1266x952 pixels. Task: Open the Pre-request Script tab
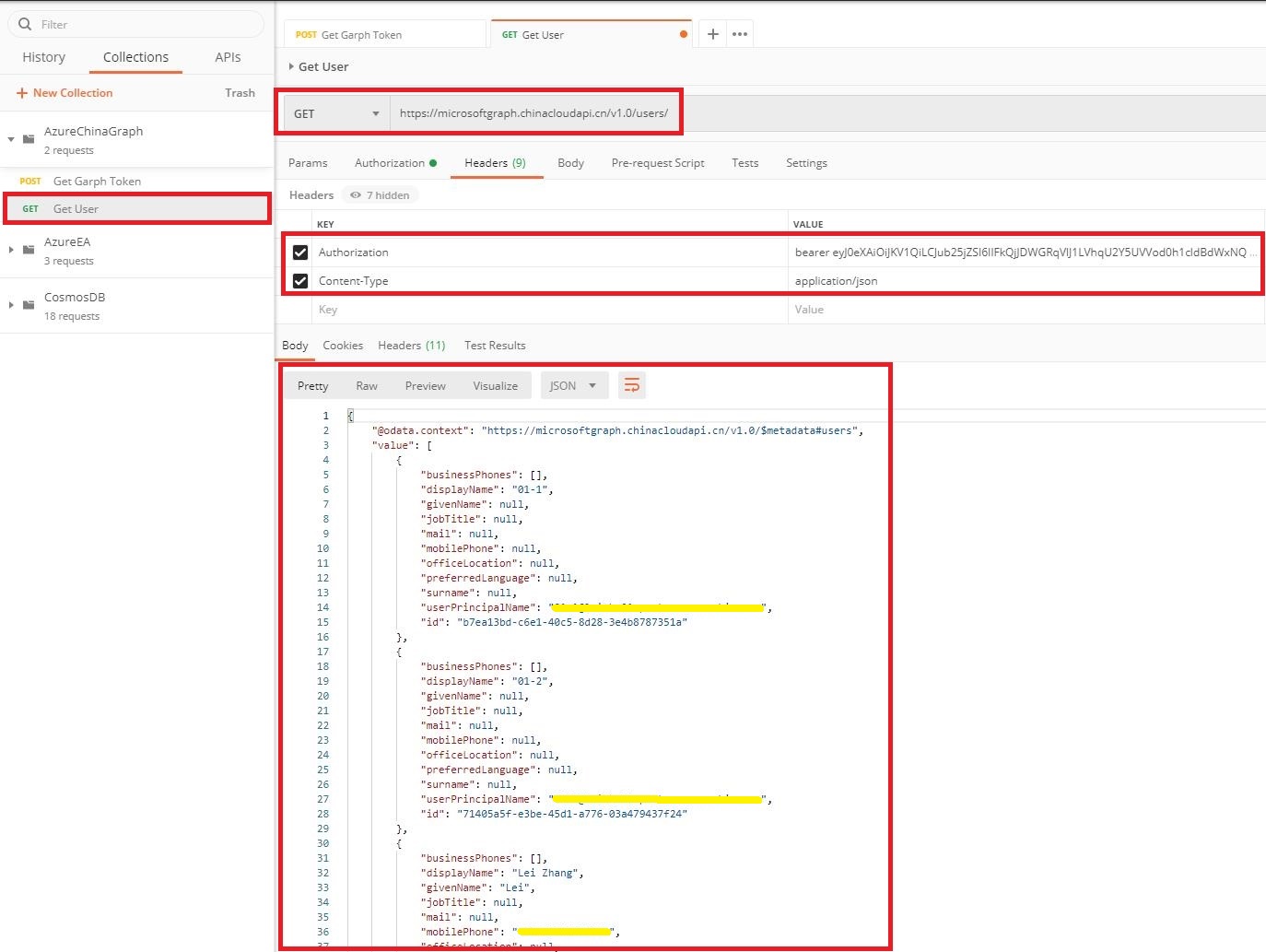658,163
